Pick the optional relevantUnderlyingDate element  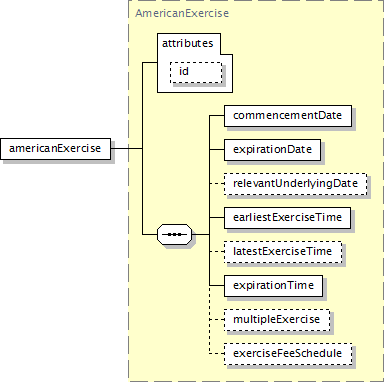295,184
